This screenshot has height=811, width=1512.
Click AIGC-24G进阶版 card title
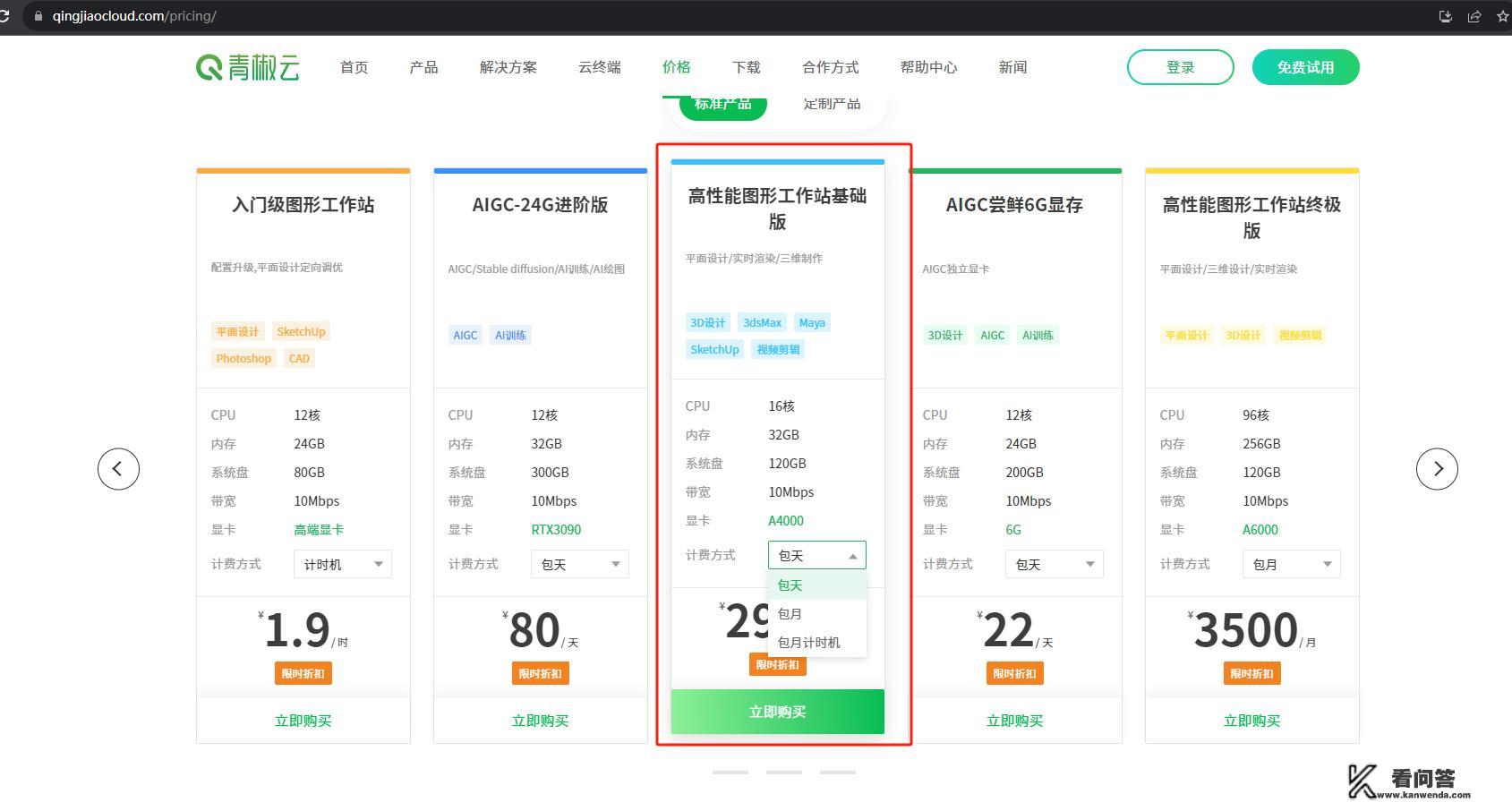tap(541, 205)
